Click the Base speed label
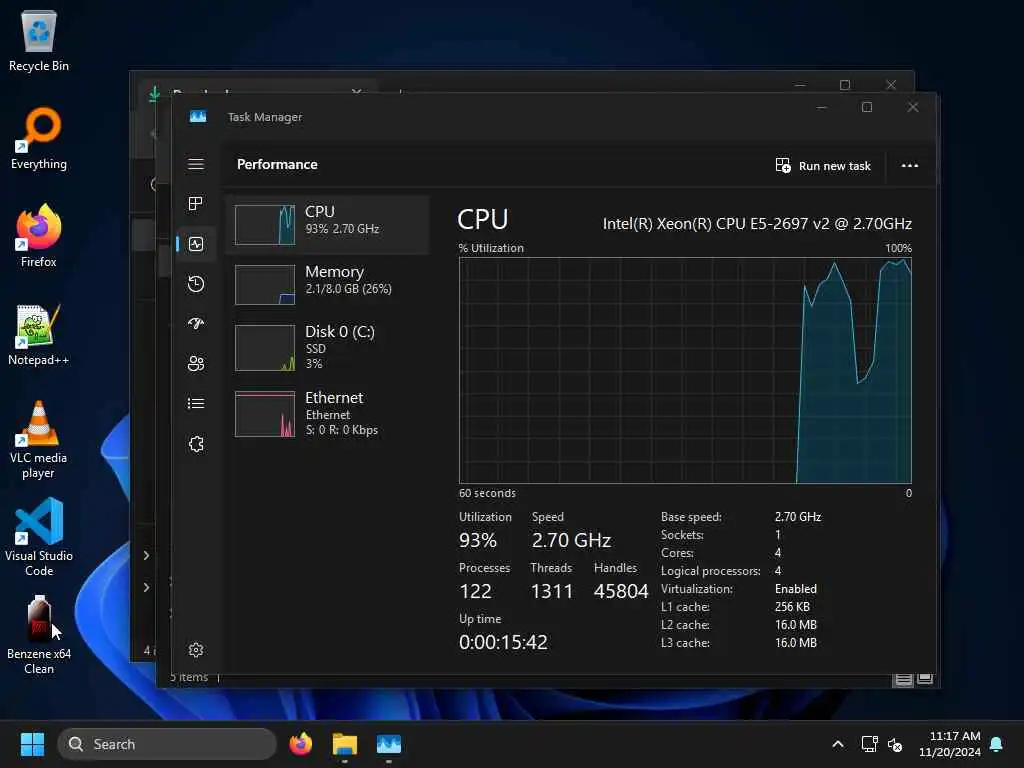Viewport: 1024px width, 768px height. (x=691, y=517)
